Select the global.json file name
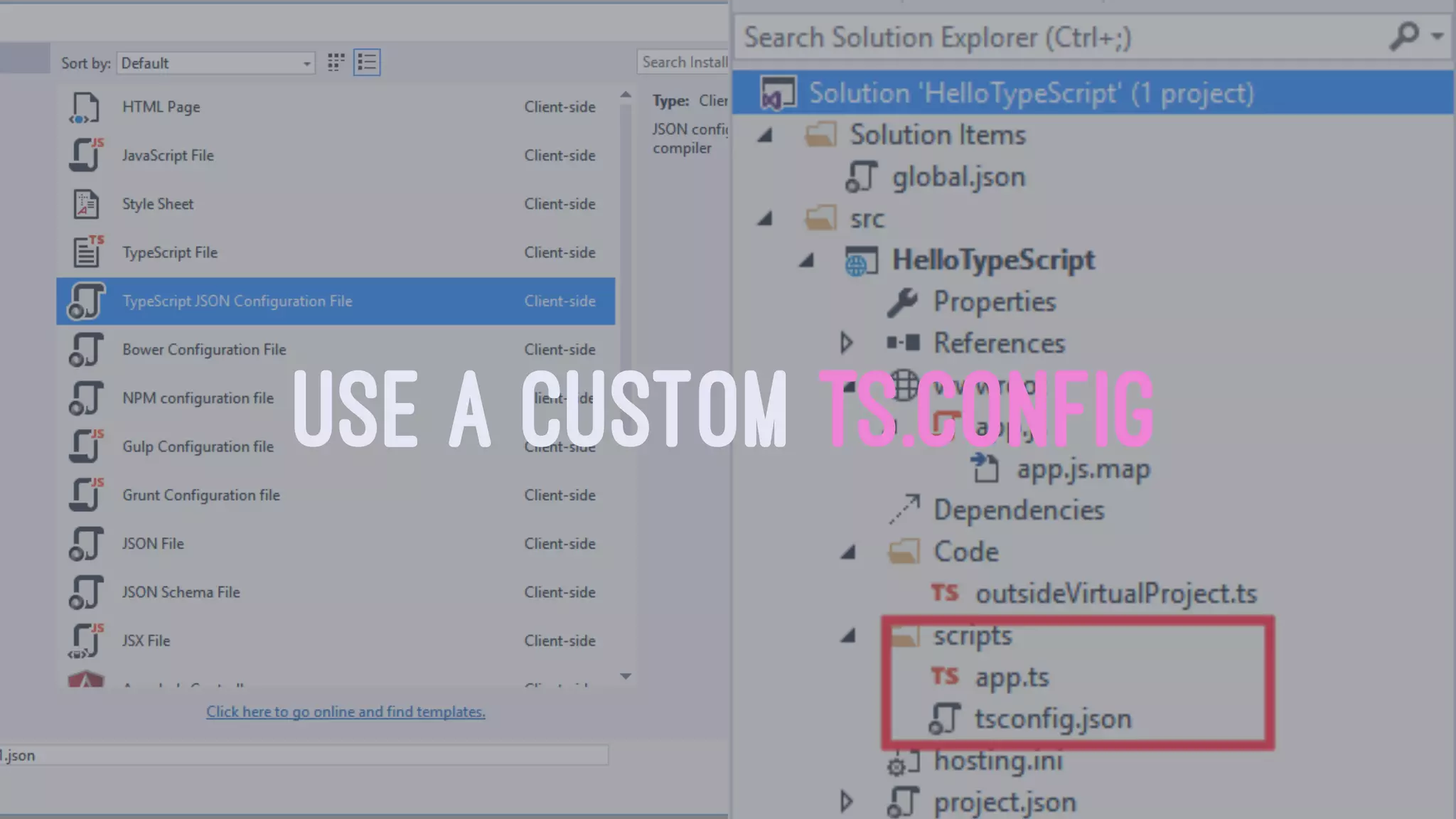The height and width of the screenshot is (819, 1456). (x=959, y=177)
